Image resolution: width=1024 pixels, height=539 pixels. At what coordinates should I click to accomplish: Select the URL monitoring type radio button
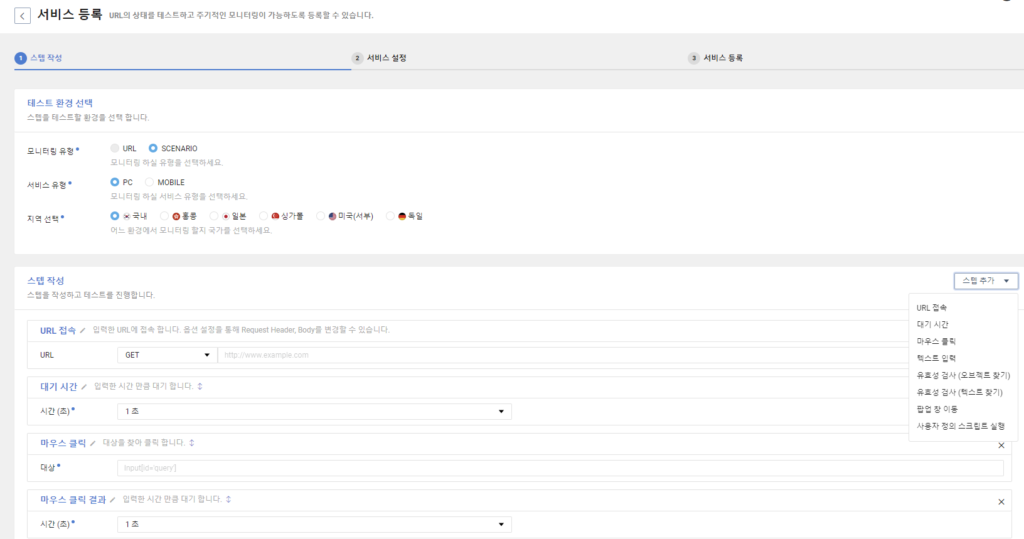pos(115,149)
